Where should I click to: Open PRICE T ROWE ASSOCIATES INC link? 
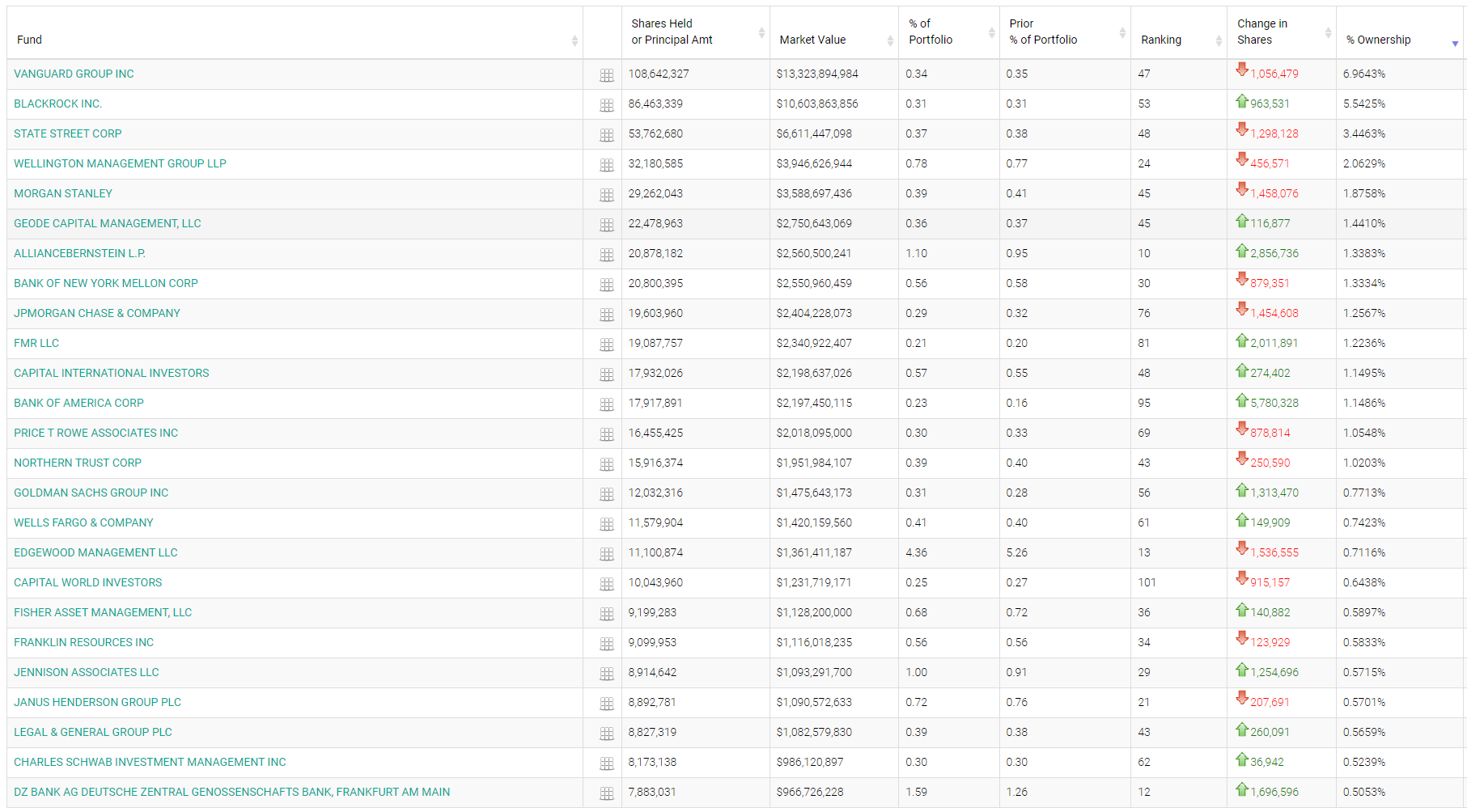(x=95, y=433)
